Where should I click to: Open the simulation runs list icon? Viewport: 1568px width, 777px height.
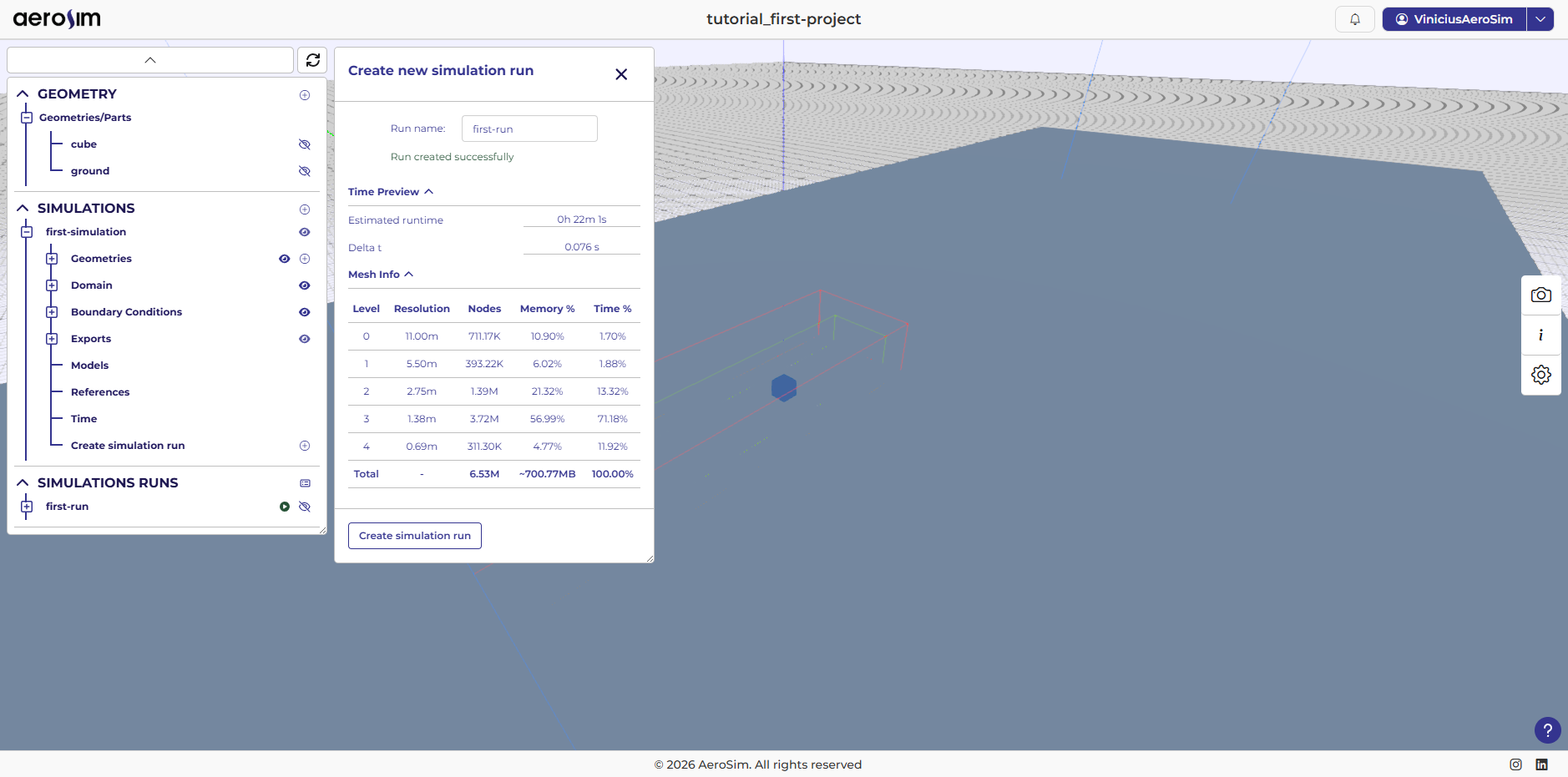pos(304,483)
